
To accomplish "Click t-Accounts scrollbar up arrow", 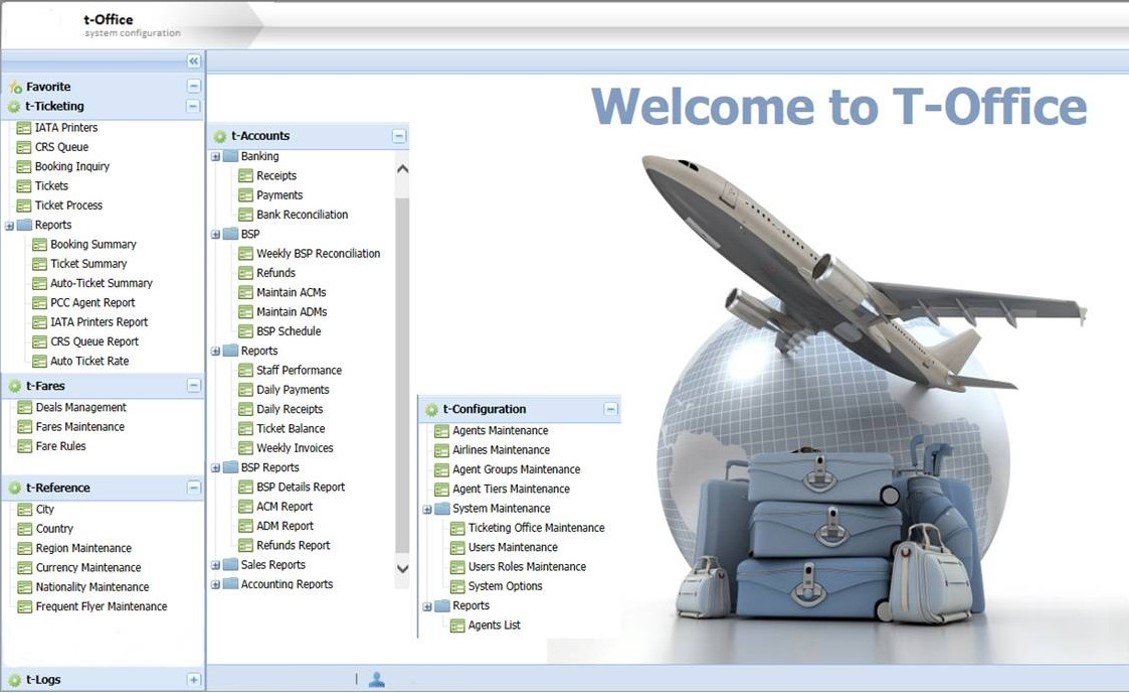I will tap(402, 169).
